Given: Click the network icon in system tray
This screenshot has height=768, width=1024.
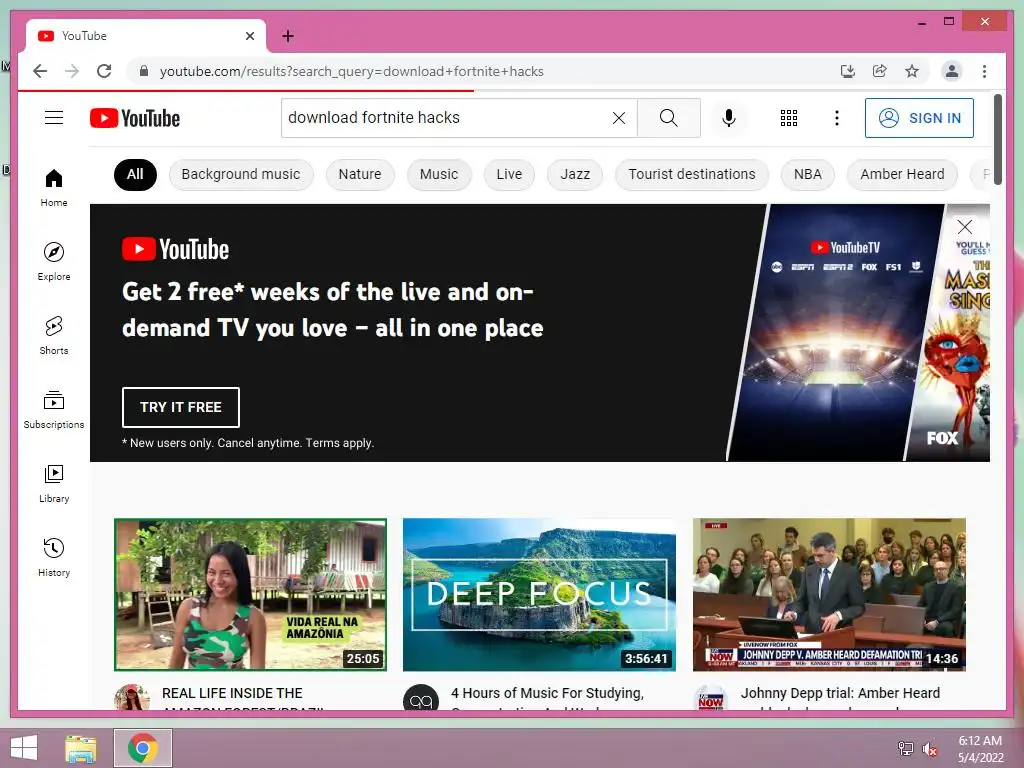Looking at the screenshot, I should [x=905, y=749].
